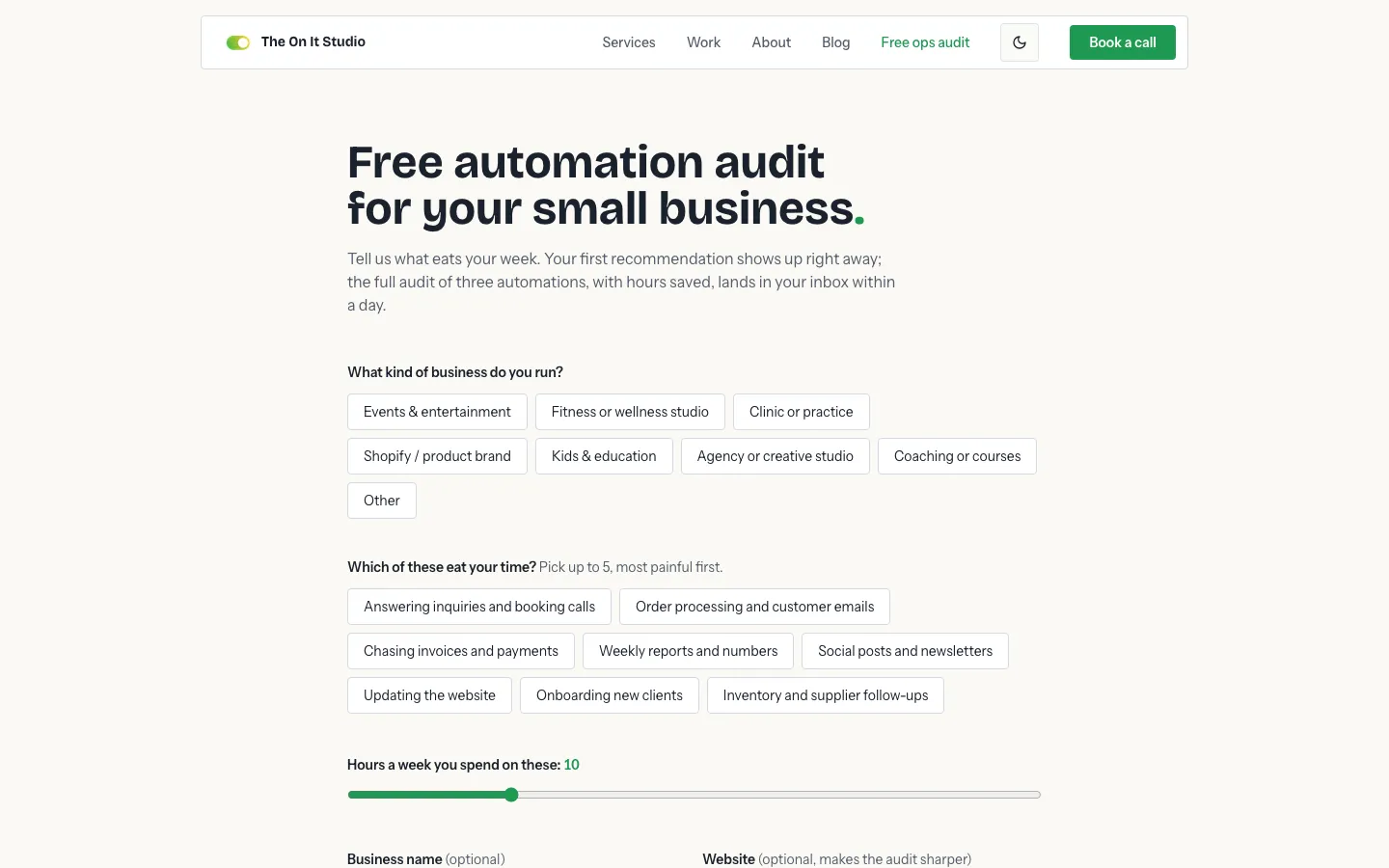Toggle dark mode with the moon icon
Viewport: 1389px width, 868px height.
(x=1020, y=42)
